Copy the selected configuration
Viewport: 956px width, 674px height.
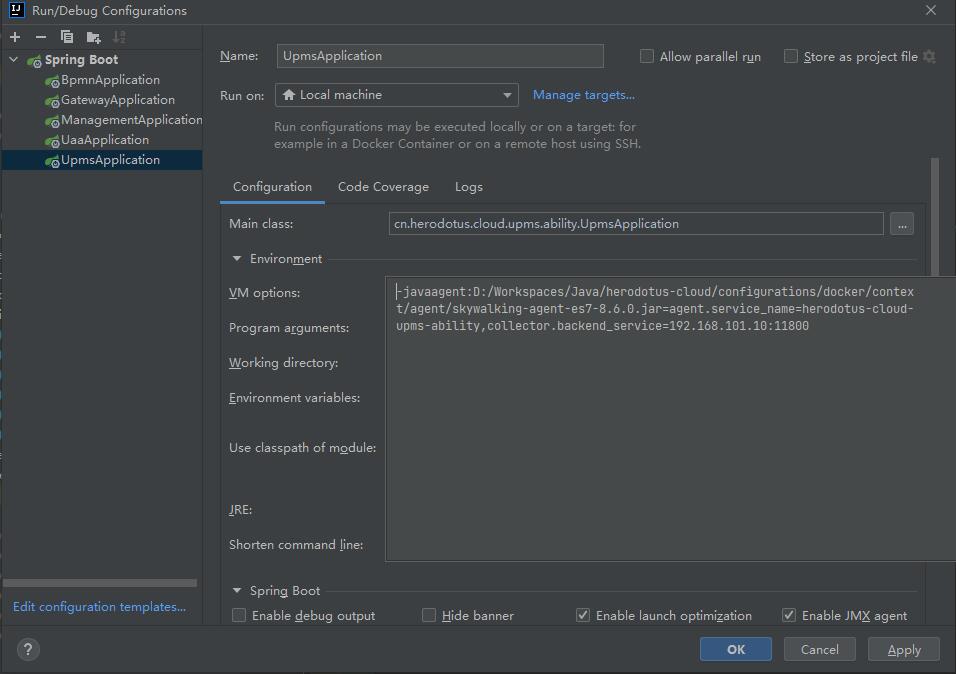[67, 37]
